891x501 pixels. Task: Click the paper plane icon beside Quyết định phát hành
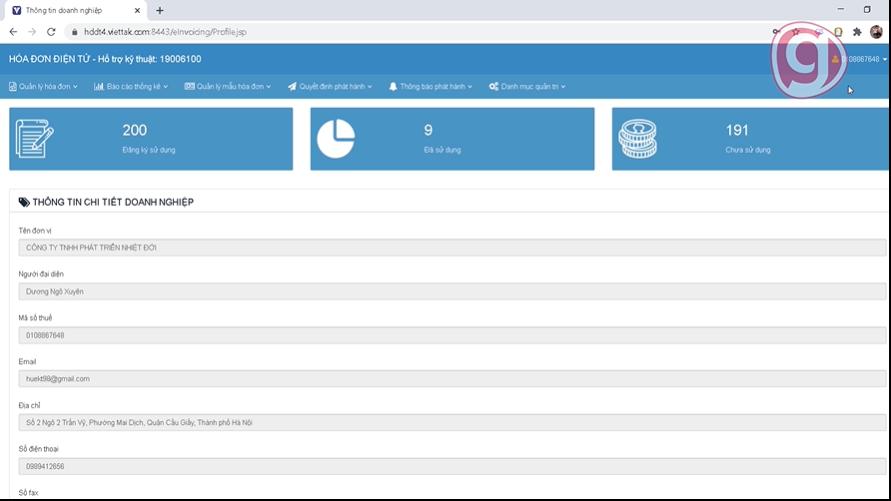pos(292,86)
